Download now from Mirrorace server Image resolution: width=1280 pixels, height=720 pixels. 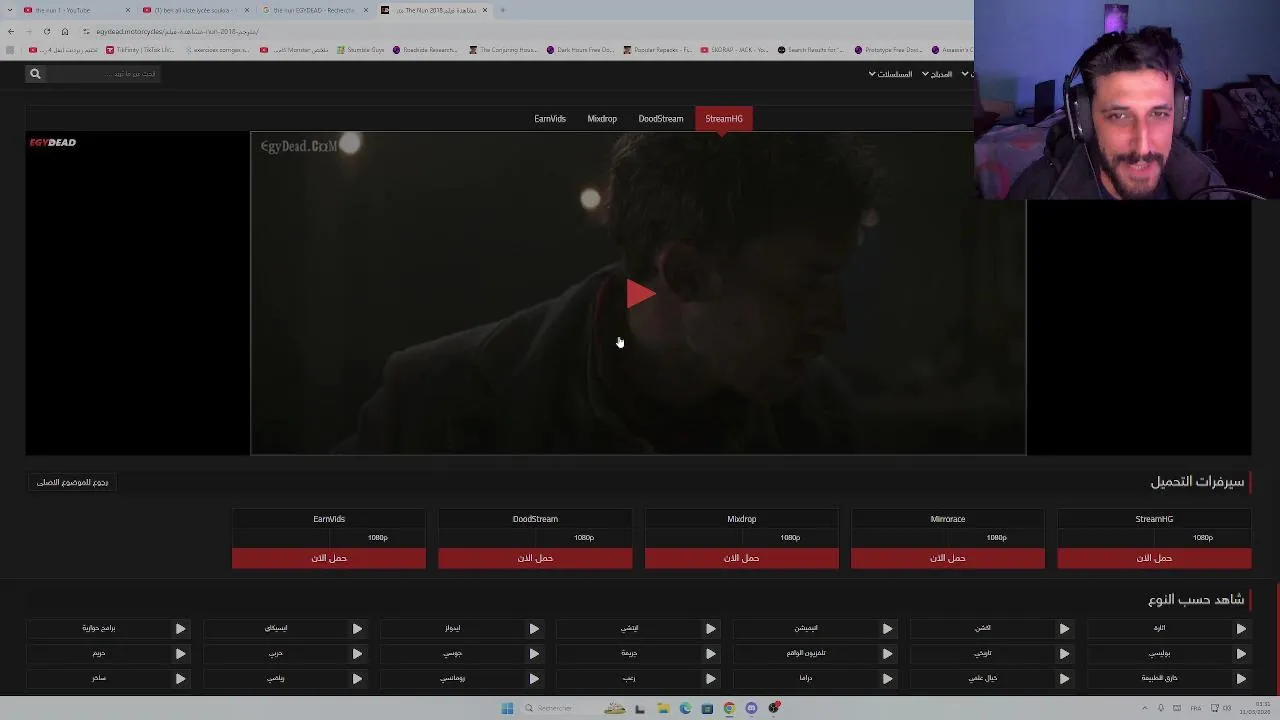948,558
